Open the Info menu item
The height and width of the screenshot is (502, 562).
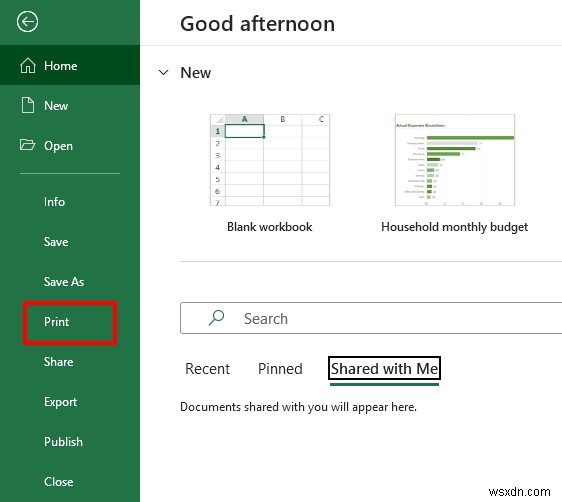pyautogui.click(x=54, y=202)
